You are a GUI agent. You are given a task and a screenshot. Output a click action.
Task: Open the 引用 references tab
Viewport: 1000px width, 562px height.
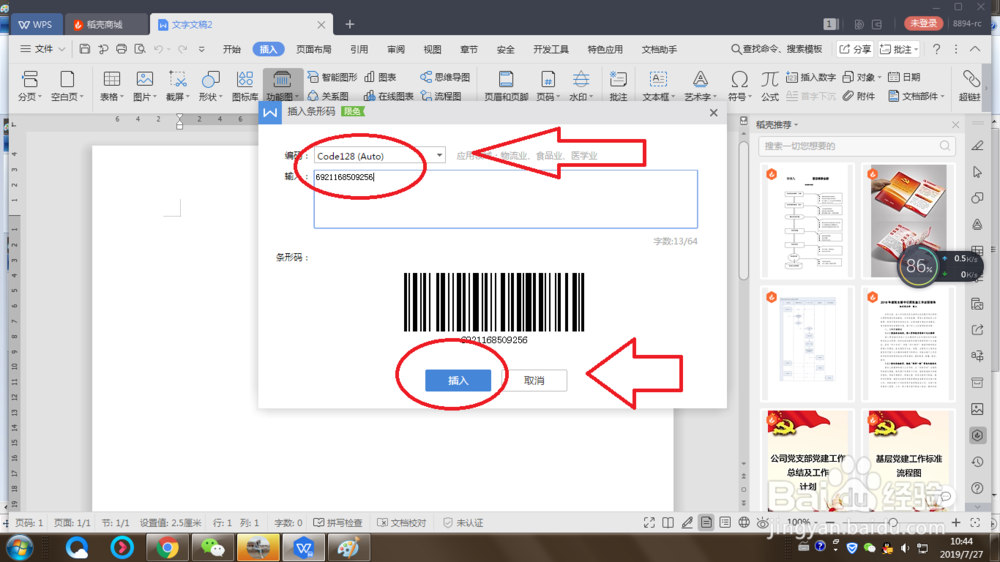pyautogui.click(x=359, y=49)
